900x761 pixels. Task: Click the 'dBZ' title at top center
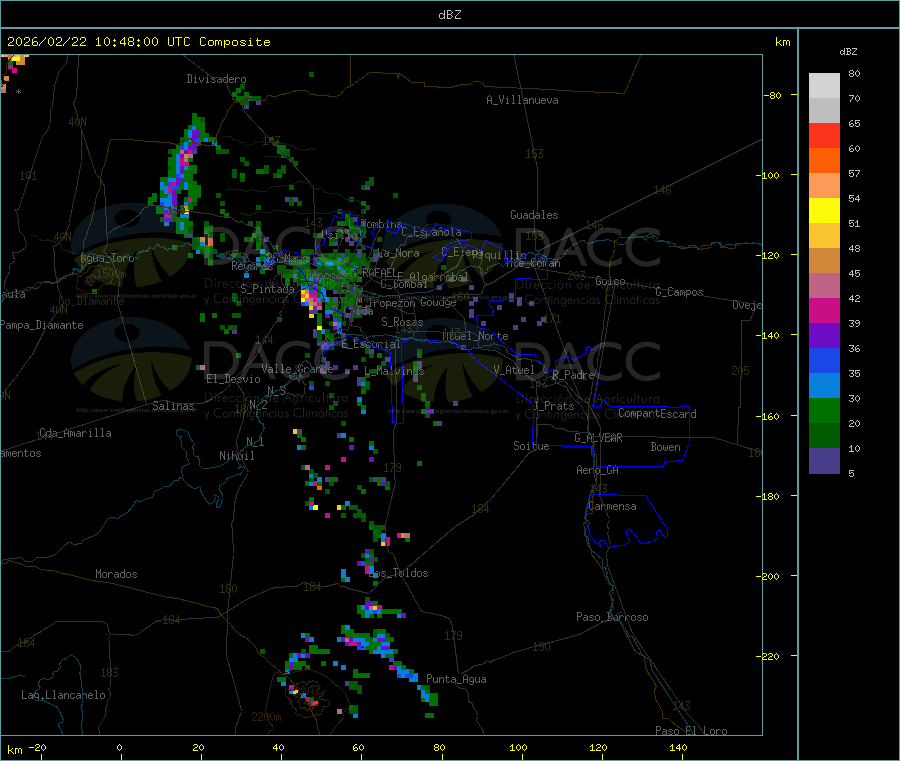[449, 15]
